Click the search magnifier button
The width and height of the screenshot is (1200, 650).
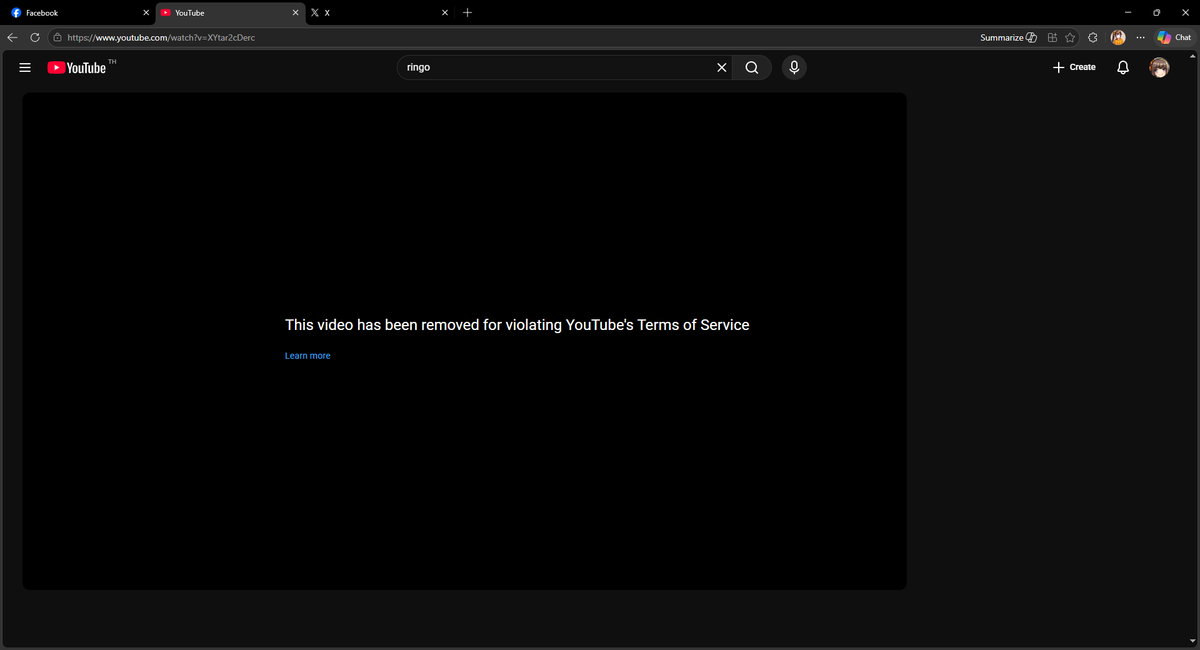tap(752, 67)
